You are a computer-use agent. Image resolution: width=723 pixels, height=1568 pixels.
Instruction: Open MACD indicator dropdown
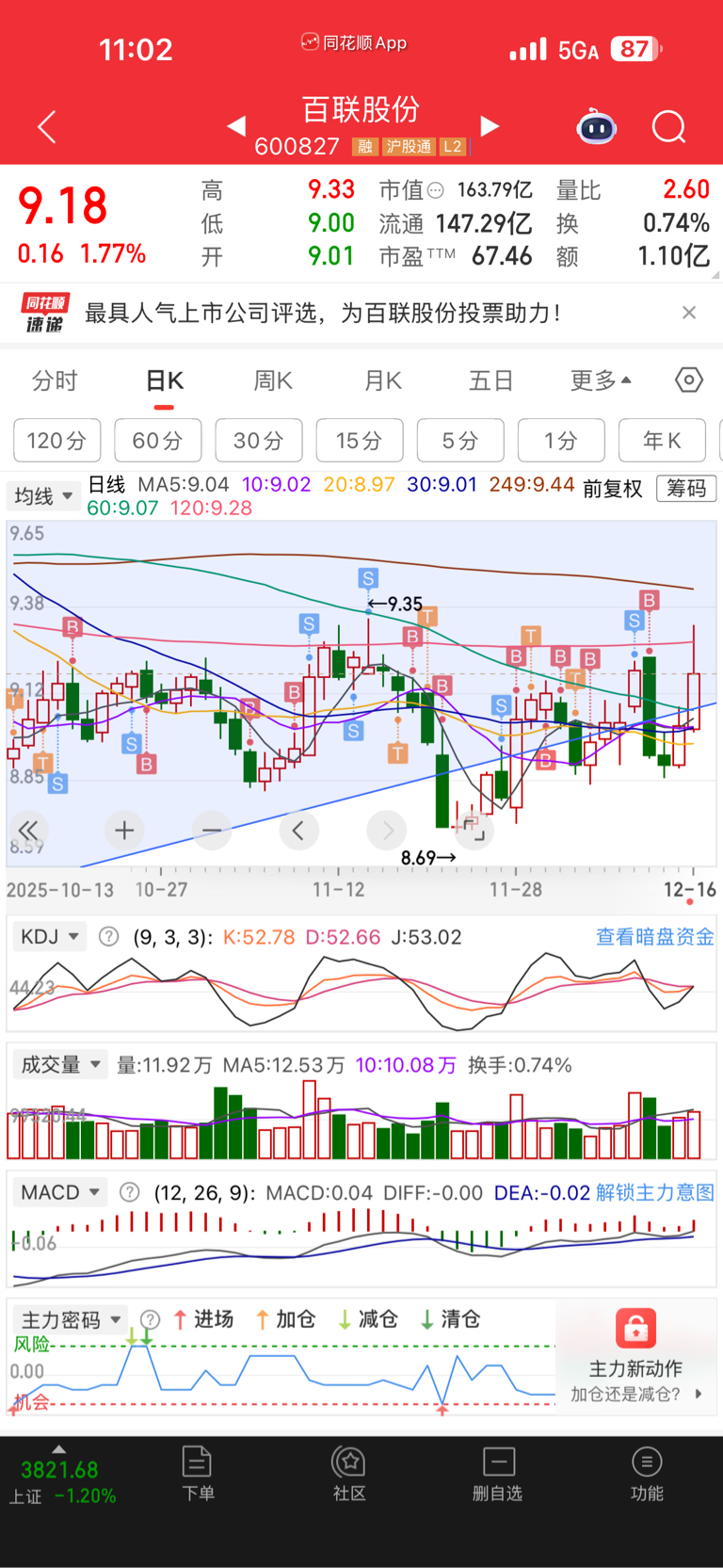(x=60, y=1193)
